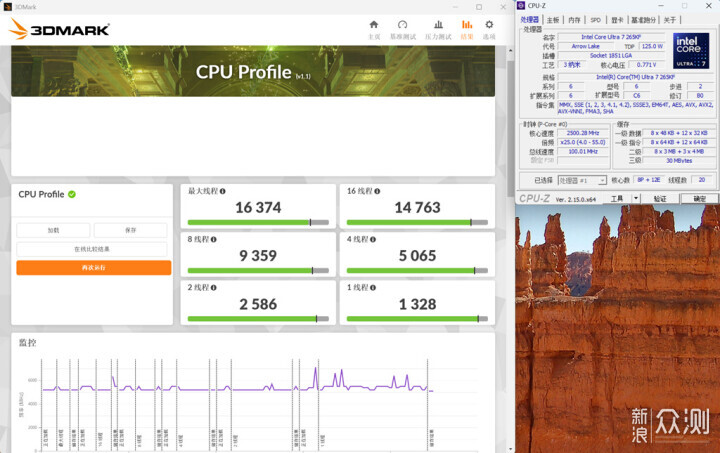The image size is (720, 453).
Task: Click green checkmark beside CPU Profile title
Action: [72, 194]
